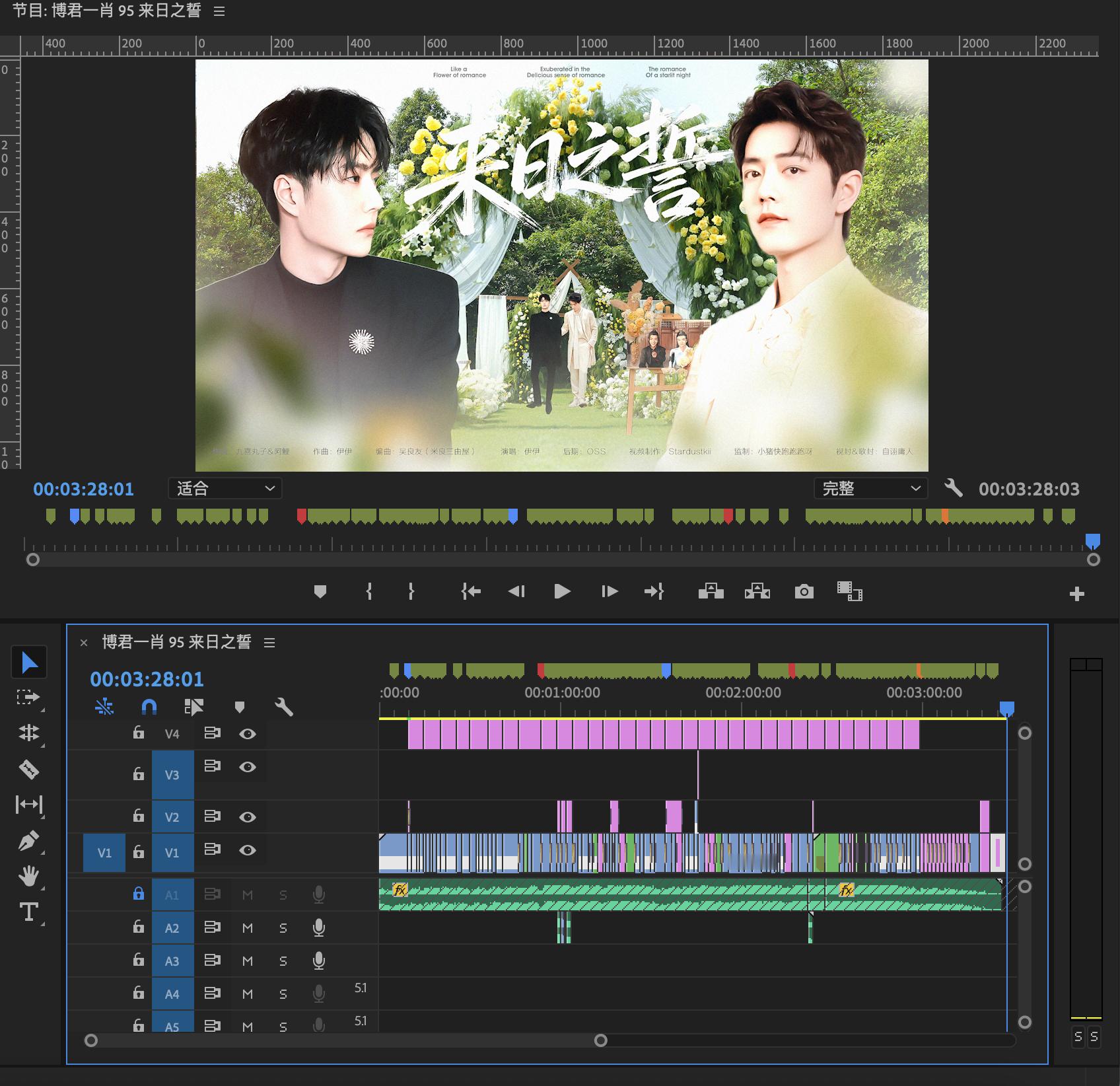This screenshot has height=1086, width=1120.
Task: Solo audio track A3
Action: click(x=283, y=961)
